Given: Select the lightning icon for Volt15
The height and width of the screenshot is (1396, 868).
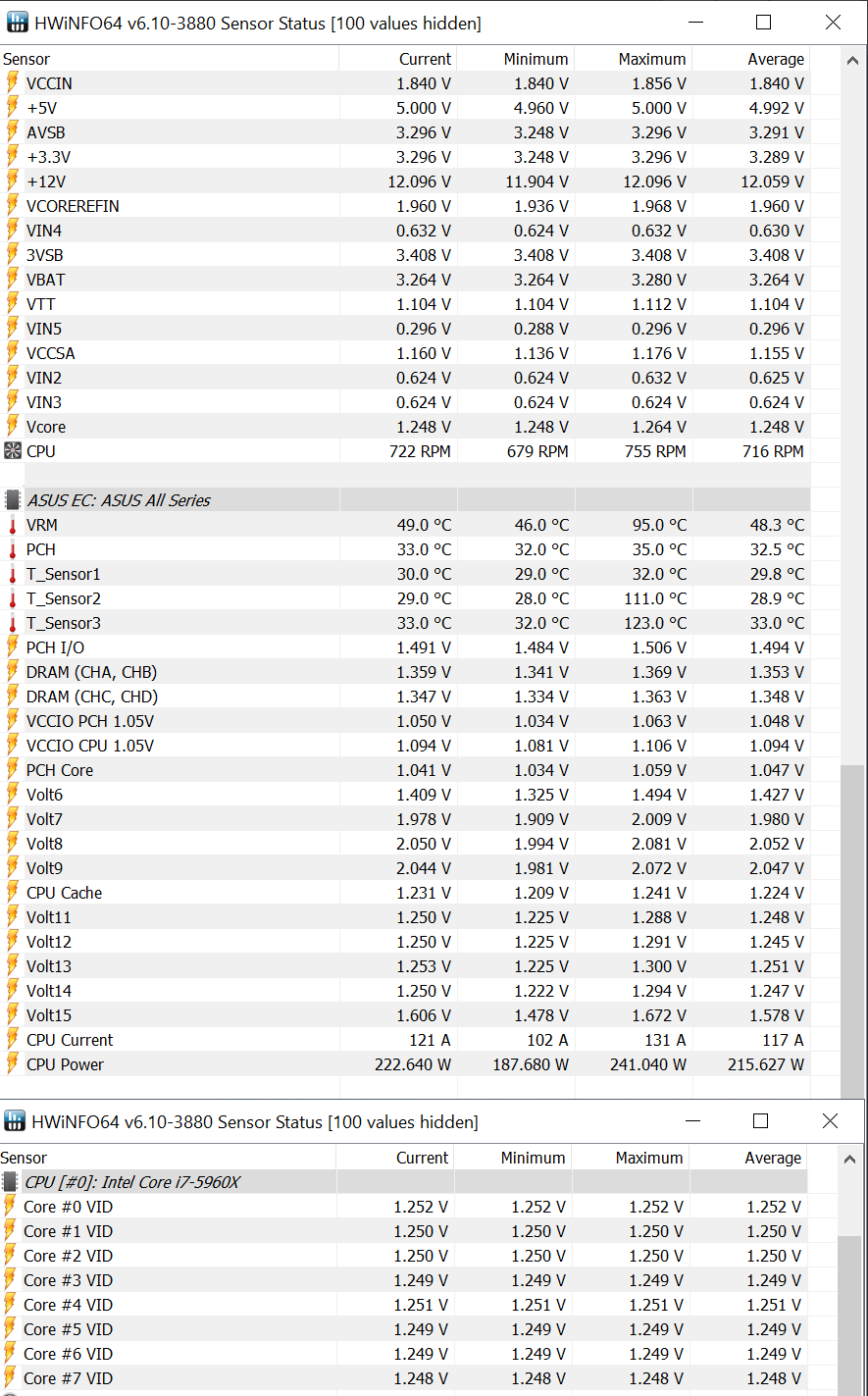Looking at the screenshot, I should point(13,1015).
